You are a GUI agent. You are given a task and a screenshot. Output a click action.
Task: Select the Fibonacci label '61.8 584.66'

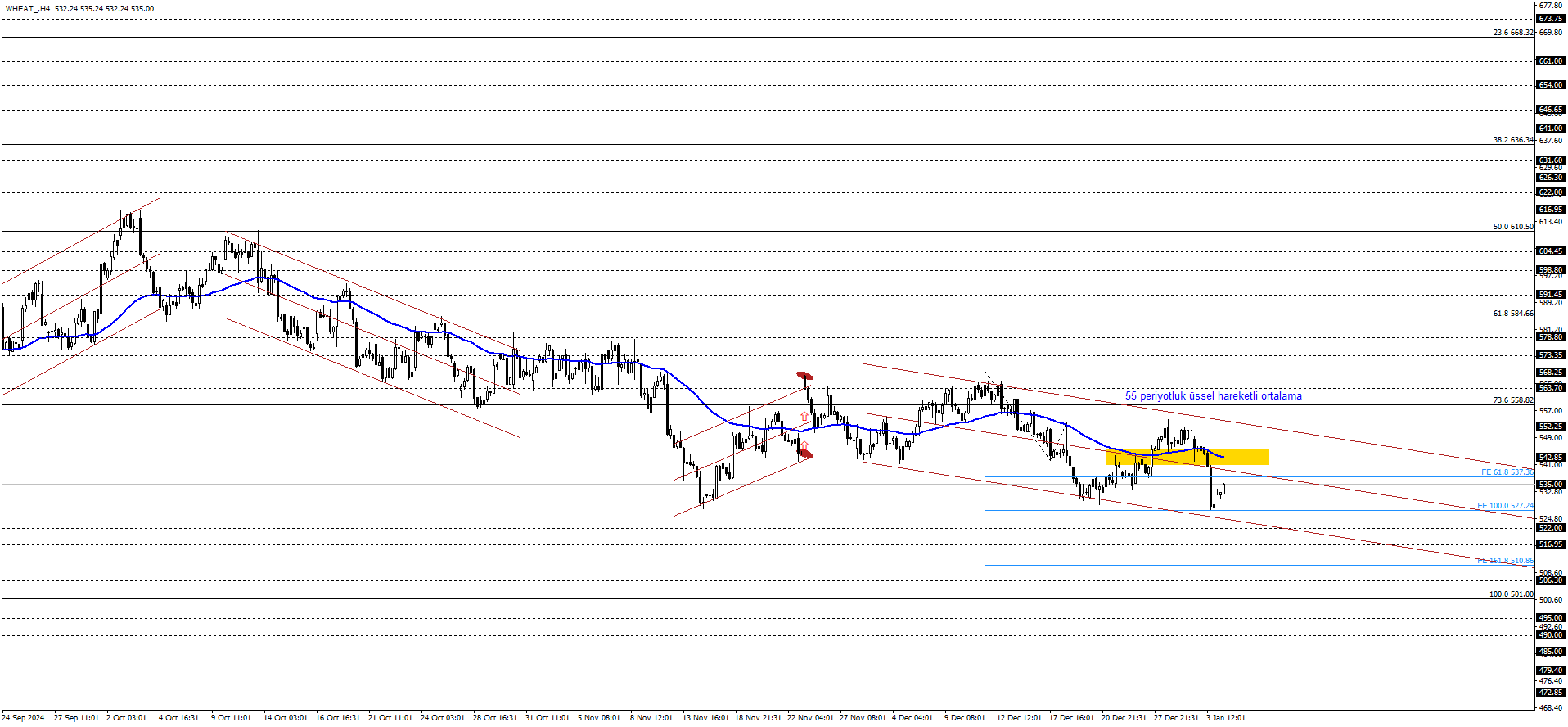point(1513,314)
